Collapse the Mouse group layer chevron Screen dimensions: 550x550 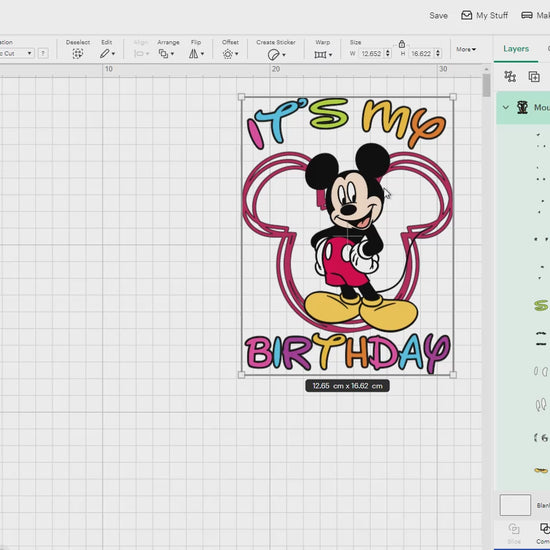click(505, 107)
